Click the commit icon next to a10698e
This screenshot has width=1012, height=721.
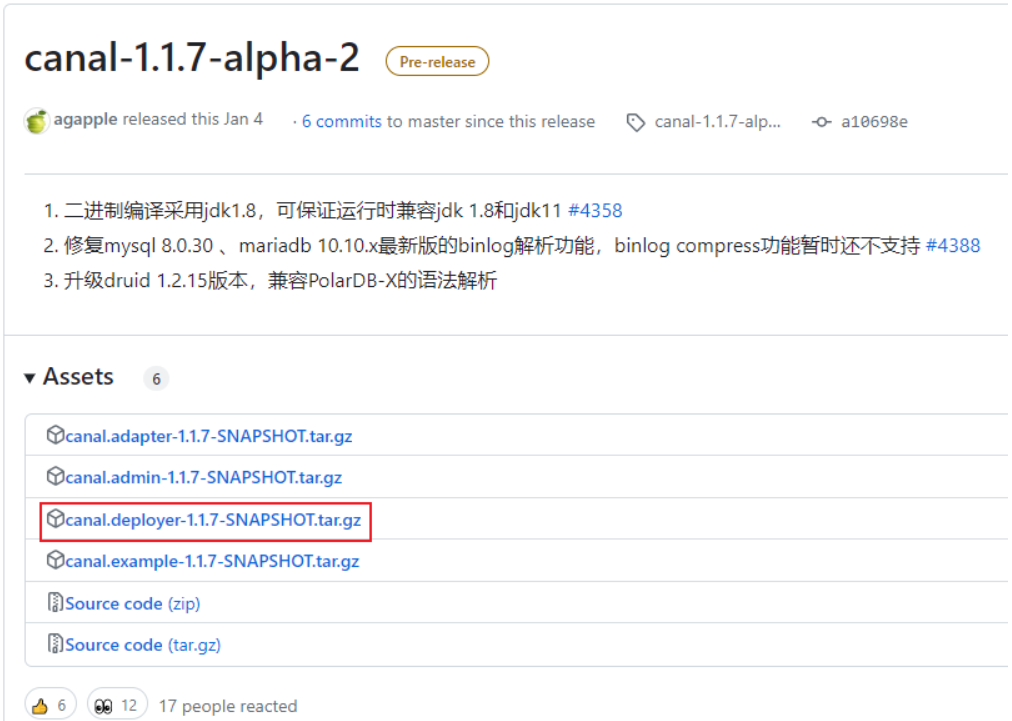tap(820, 121)
